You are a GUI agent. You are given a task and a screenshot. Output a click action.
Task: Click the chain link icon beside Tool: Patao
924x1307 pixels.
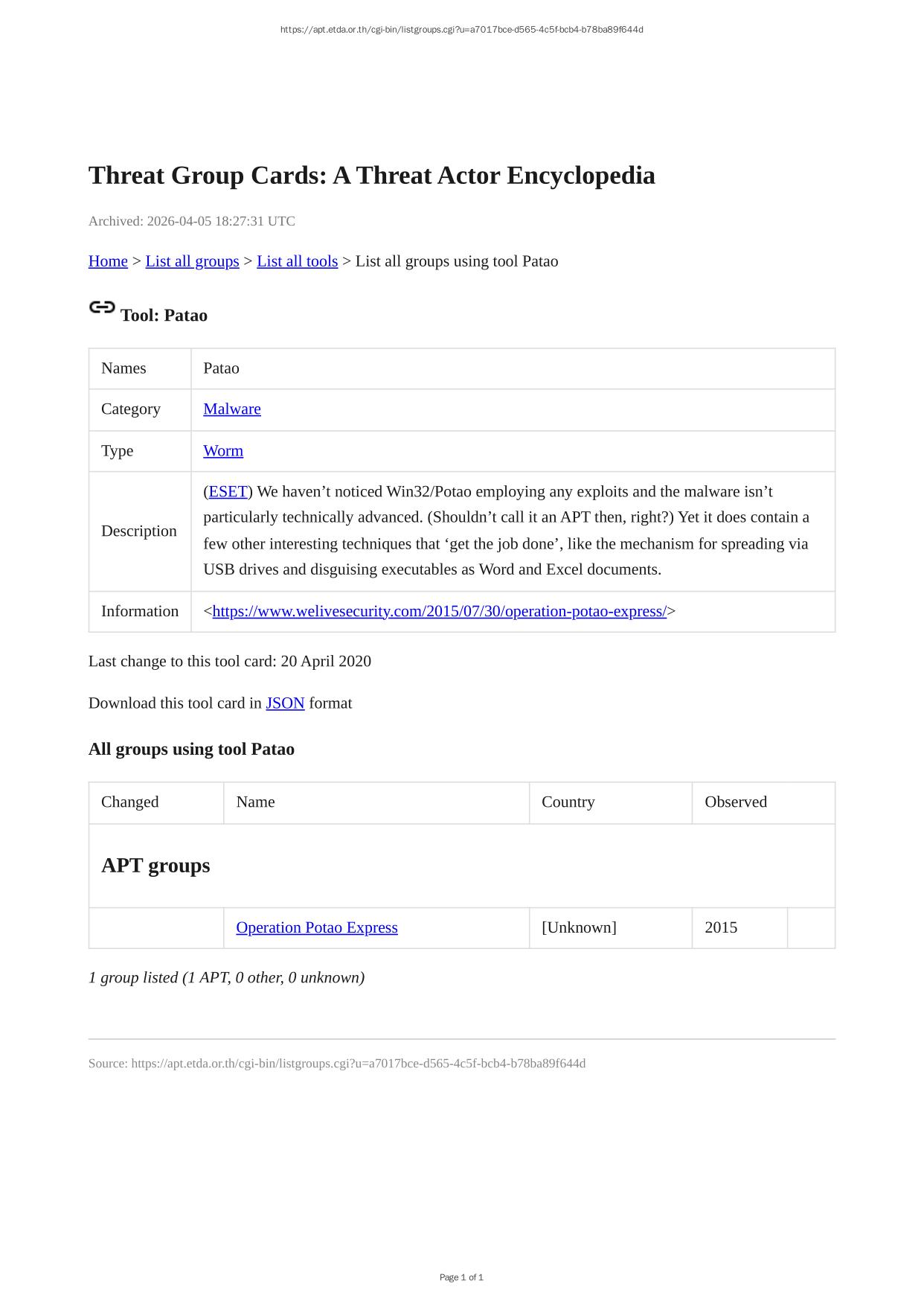coord(102,307)
